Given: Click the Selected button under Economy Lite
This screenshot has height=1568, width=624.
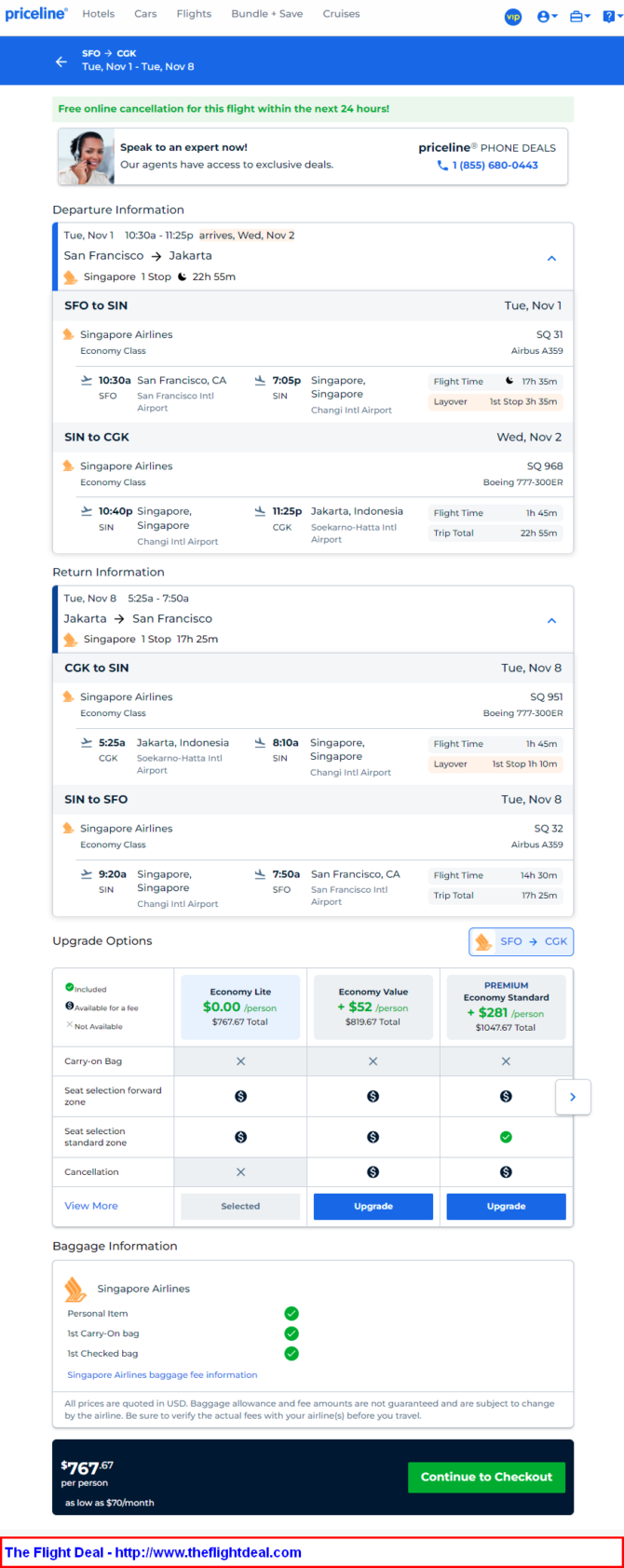Looking at the screenshot, I should click(240, 1206).
